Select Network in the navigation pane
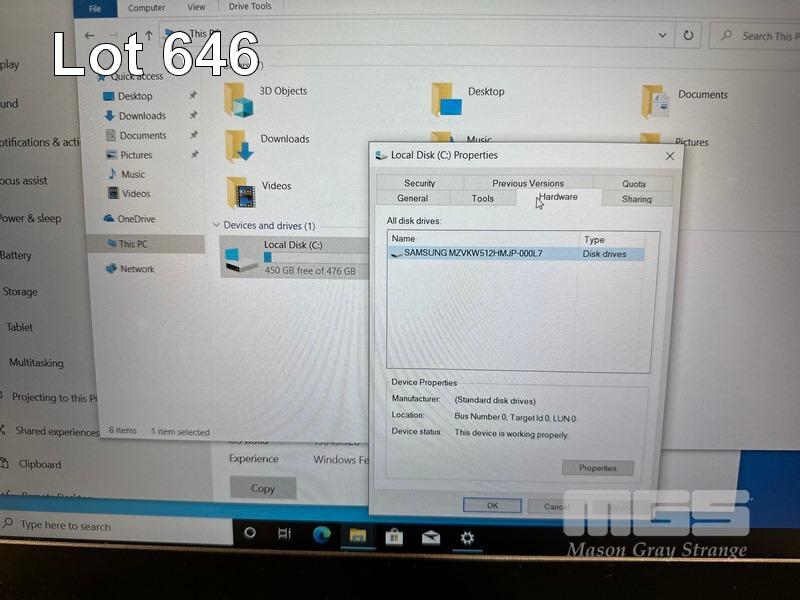 pyautogui.click(x=137, y=269)
